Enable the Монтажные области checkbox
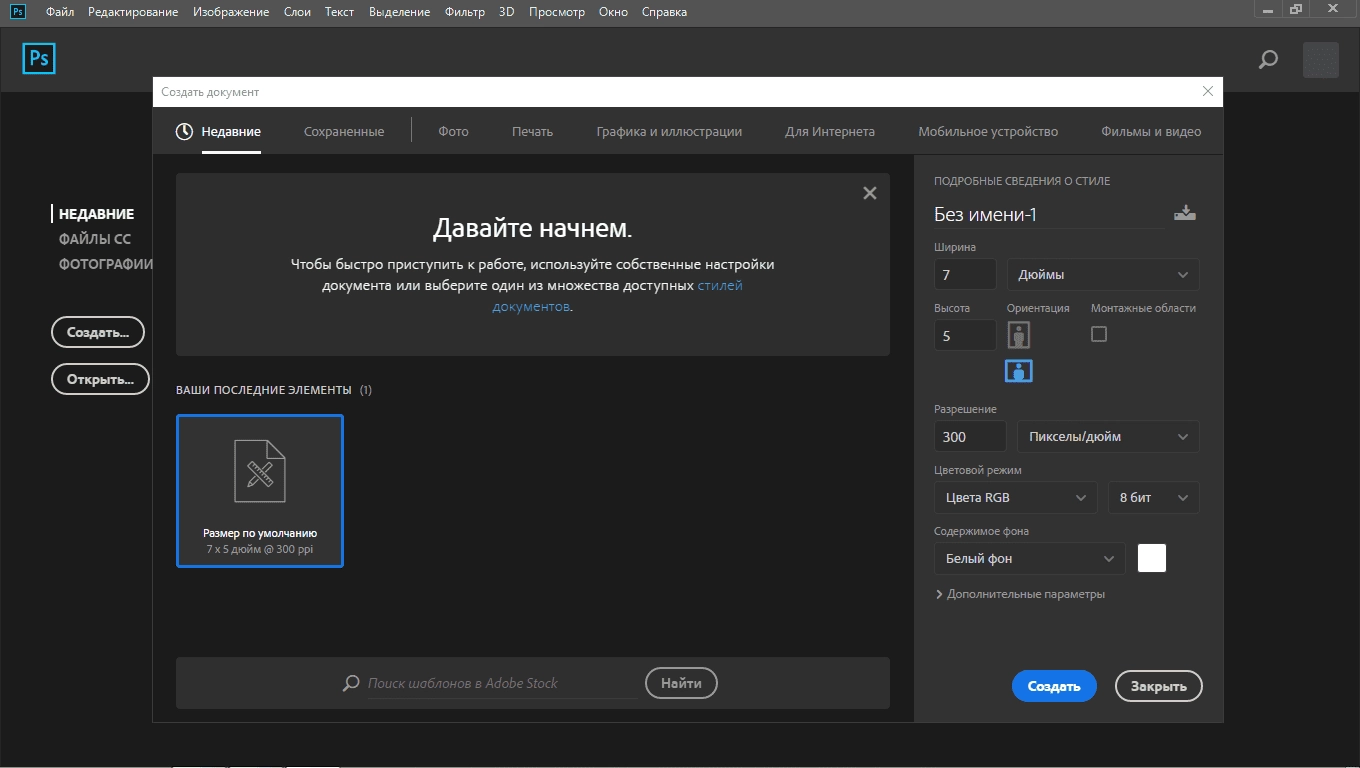The image size is (1360, 768). (1099, 334)
